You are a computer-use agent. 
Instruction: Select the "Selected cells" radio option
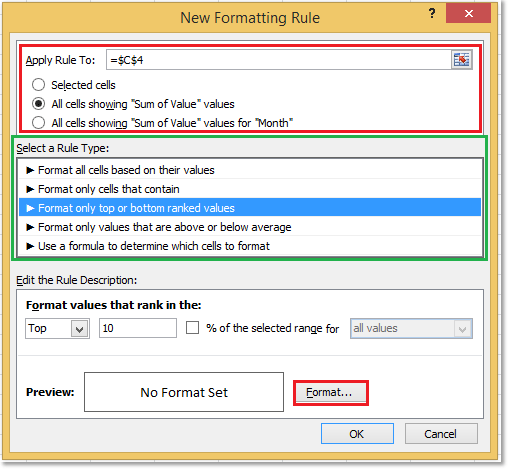point(38,85)
